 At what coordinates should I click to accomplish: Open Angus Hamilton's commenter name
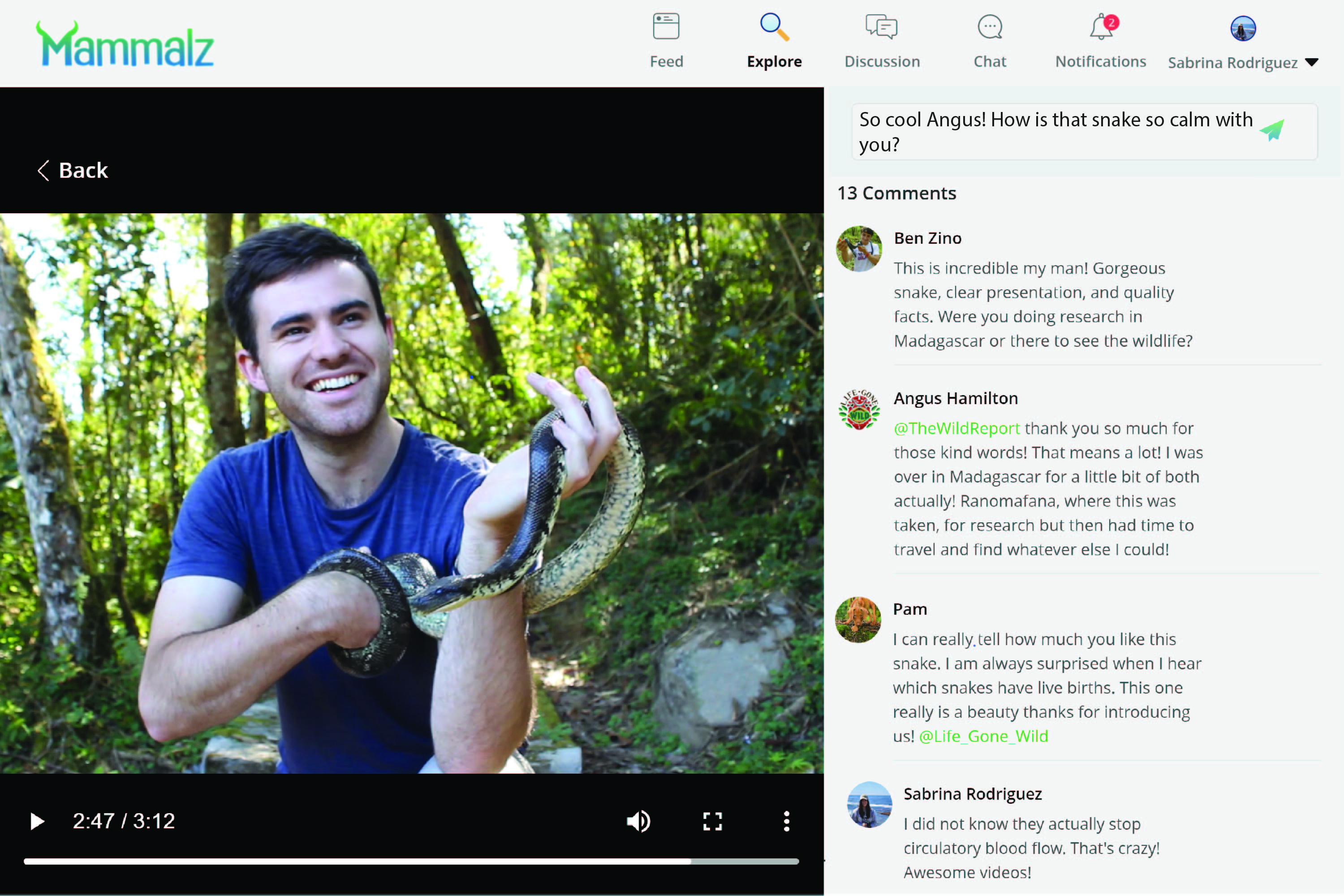point(956,398)
